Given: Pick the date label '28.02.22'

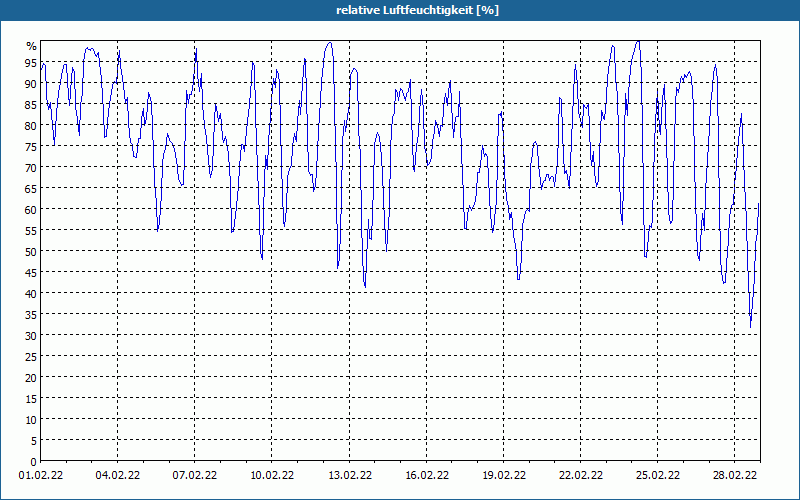Looking at the screenshot, I should coord(735,475).
